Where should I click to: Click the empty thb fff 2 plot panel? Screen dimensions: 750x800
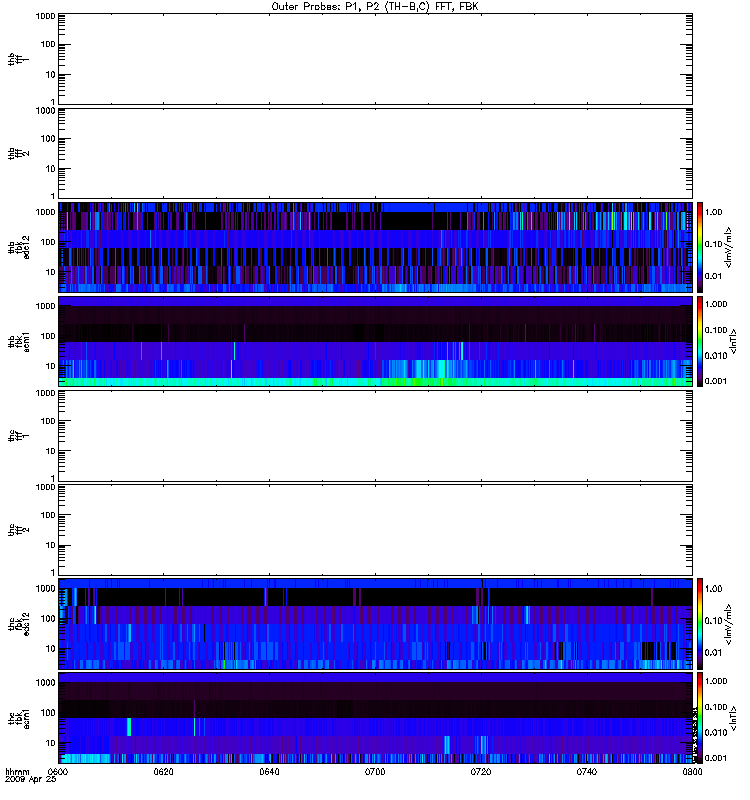coord(376,153)
